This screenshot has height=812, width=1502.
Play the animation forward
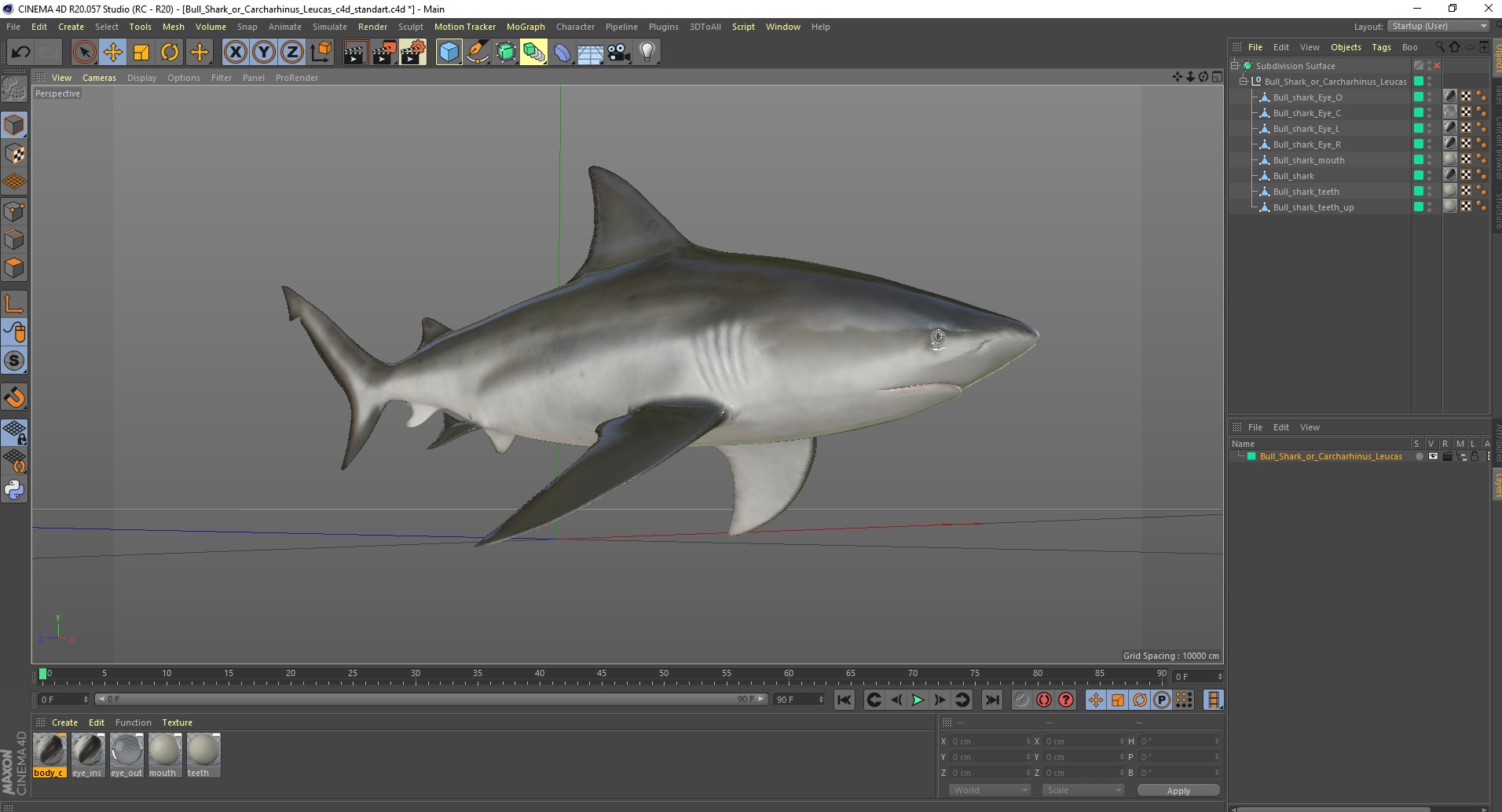(918, 700)
